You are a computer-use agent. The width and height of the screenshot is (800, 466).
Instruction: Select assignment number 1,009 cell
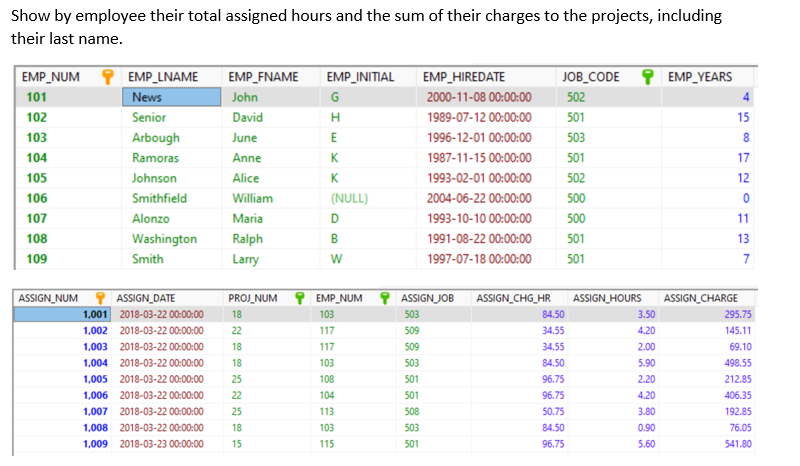click(62, 444)
